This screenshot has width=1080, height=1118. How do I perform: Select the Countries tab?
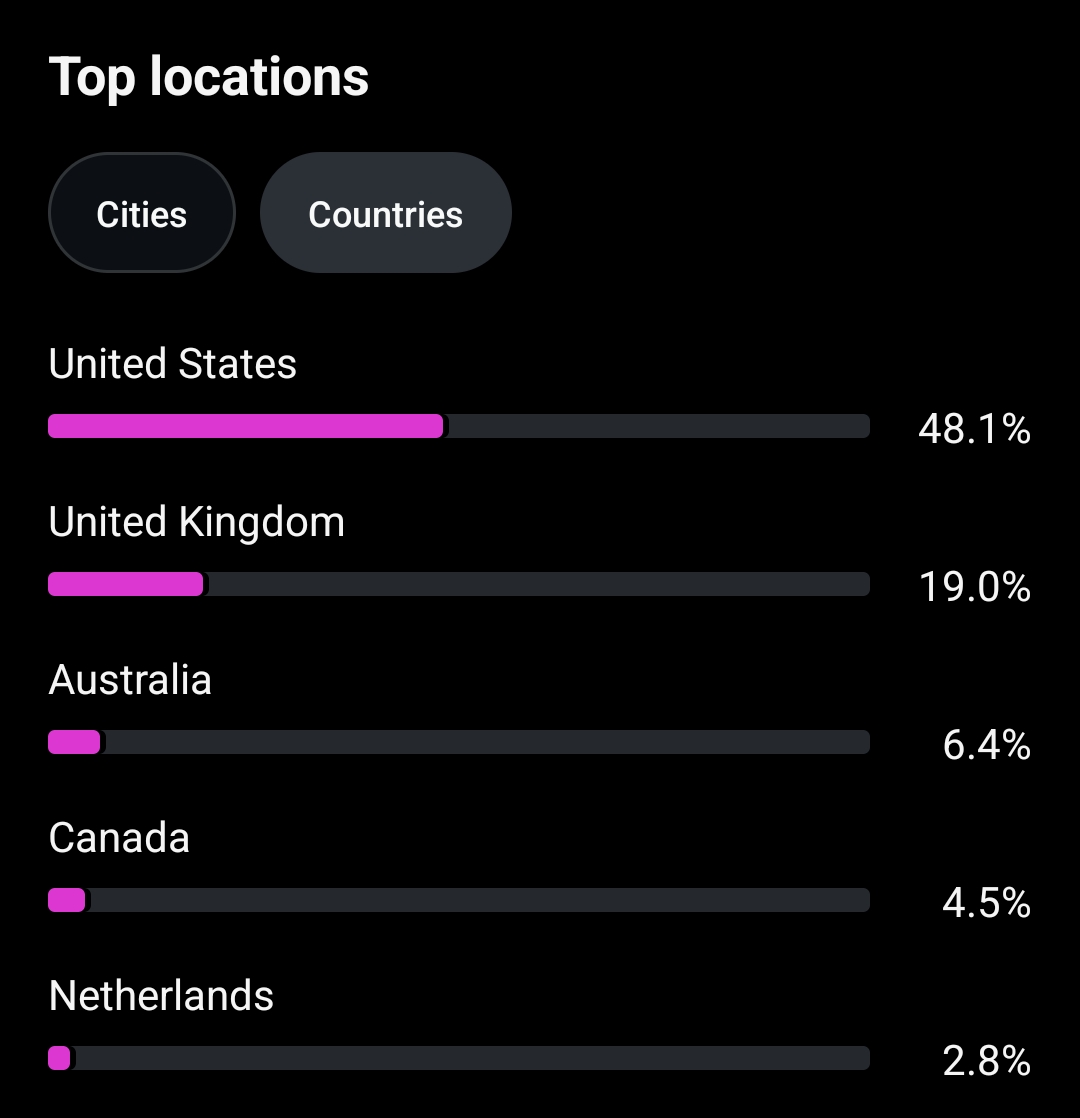click(385, 213)
